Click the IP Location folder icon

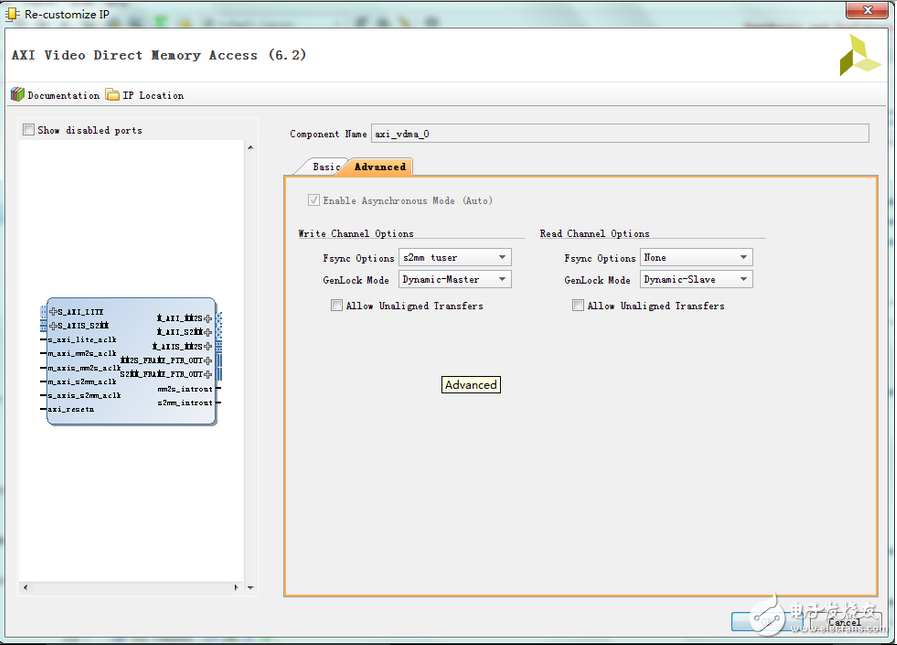click(x=113, y=95)
